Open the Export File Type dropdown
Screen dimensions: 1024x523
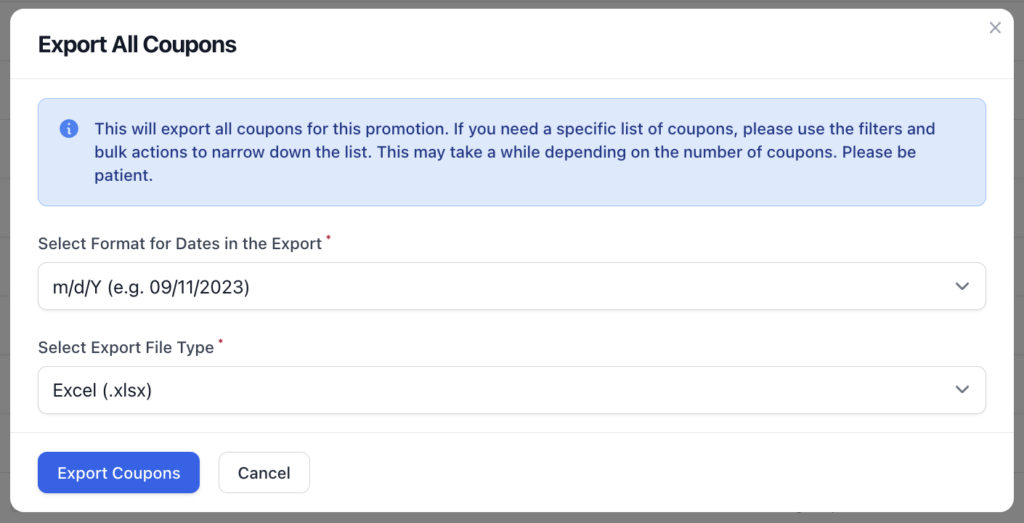pos(511,390)
